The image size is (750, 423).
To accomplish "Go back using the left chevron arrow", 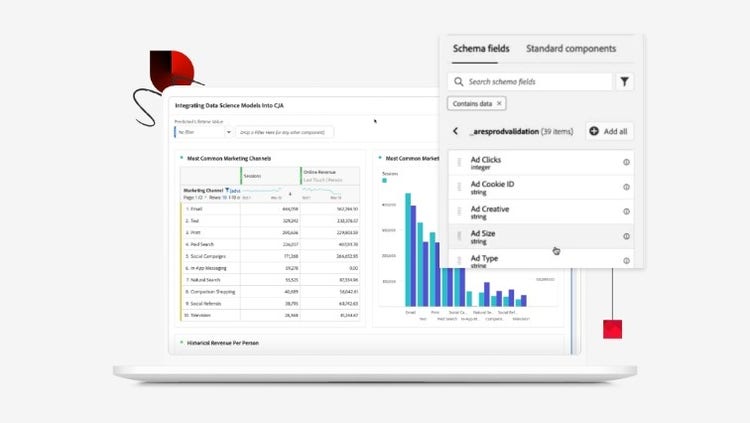I will [456, 131].
